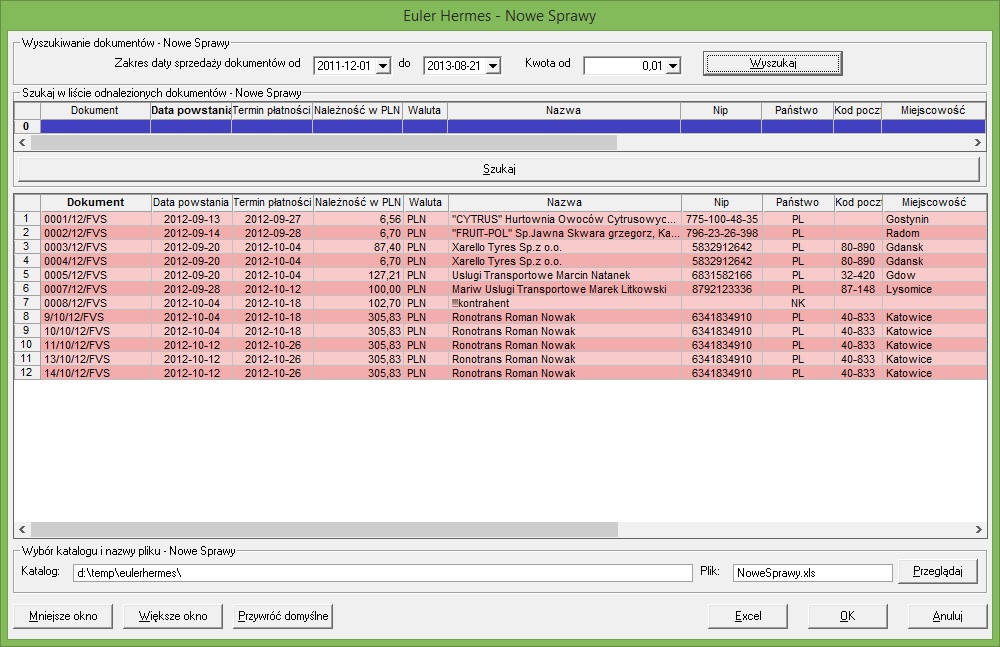The width and height of the screenshot is (1000, 647).
Task: Export results with the Excel button
Action: [748, 616]
